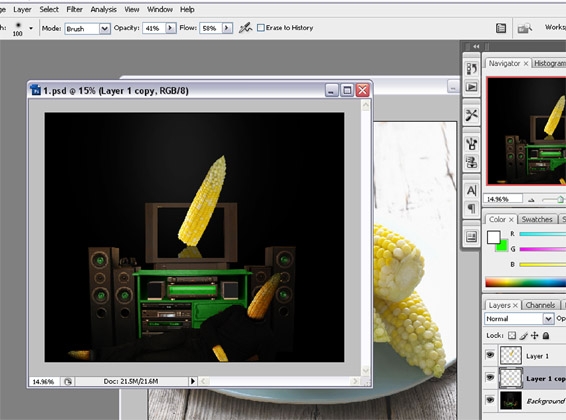This screenshot has width=566, height=420.
Task: Click the red R channel slider
Action: point(543,234)
